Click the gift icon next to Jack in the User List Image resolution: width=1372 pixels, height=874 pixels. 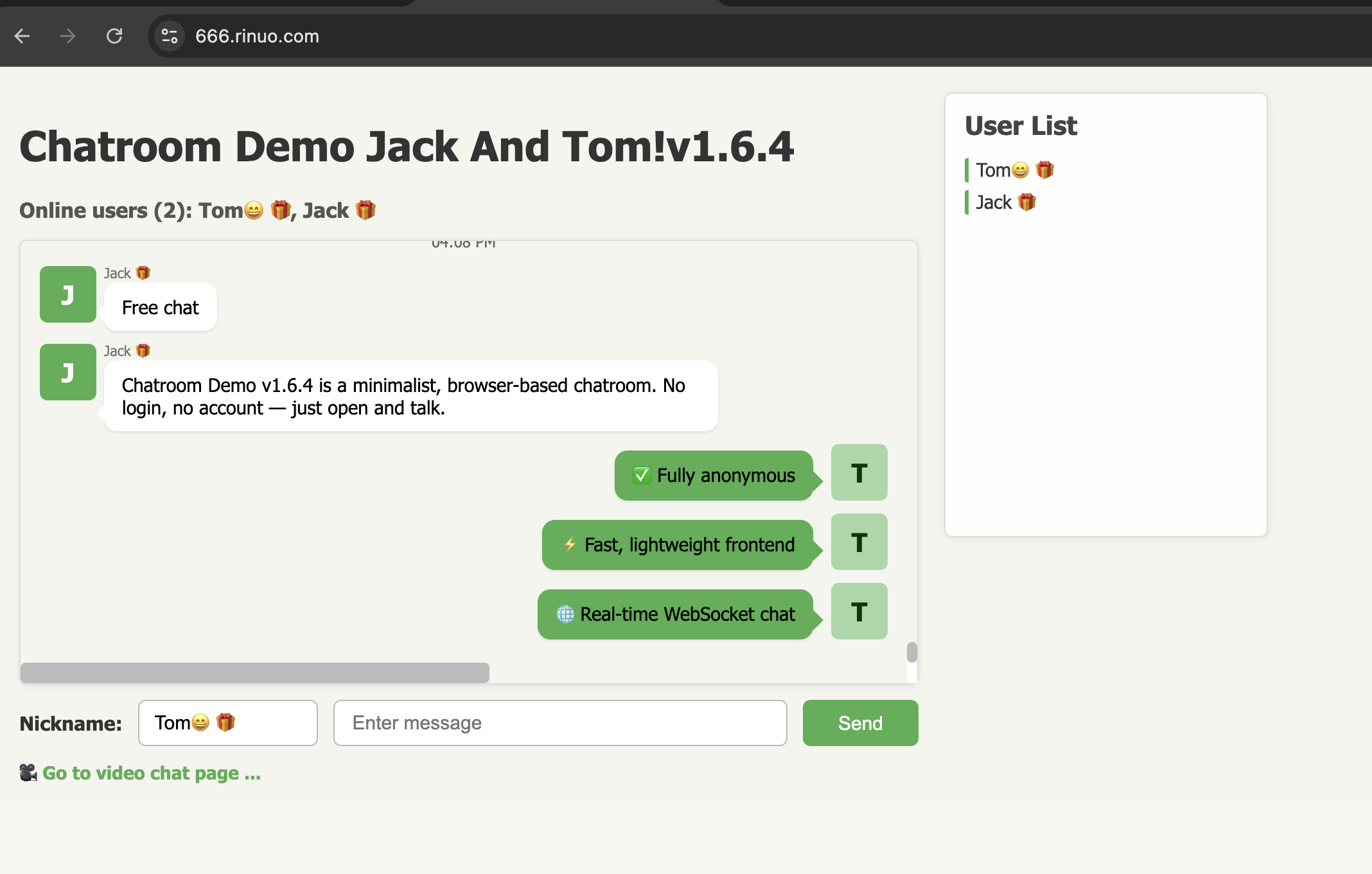pyautogui.click(x=1027, y=202)
